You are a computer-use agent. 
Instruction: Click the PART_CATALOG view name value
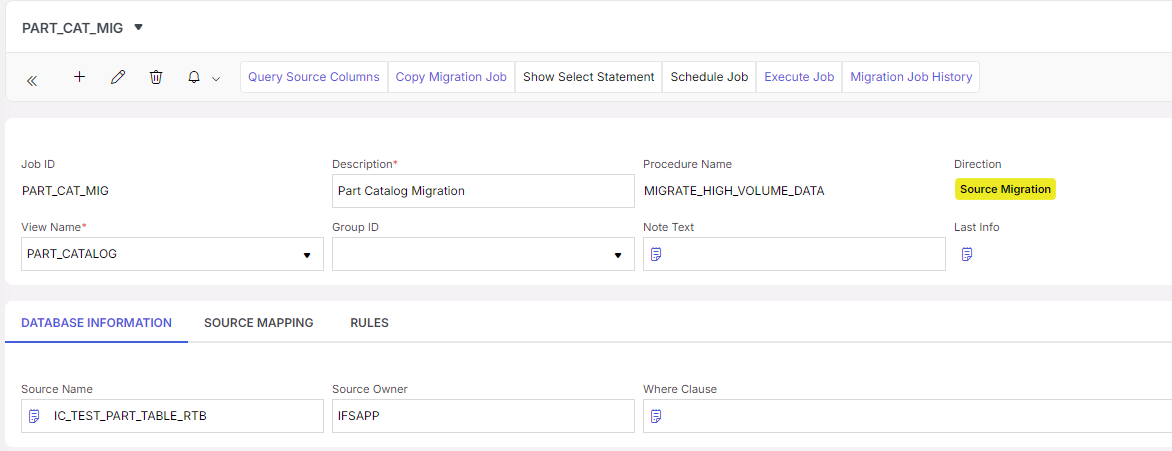point(72,254)
